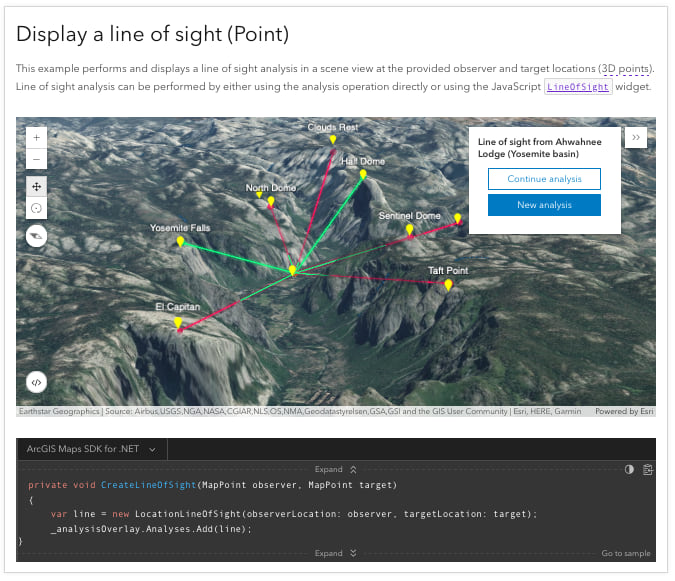Select the pan navigation tool
This screenshot has width=675, height=581.
tap(37, 187)
